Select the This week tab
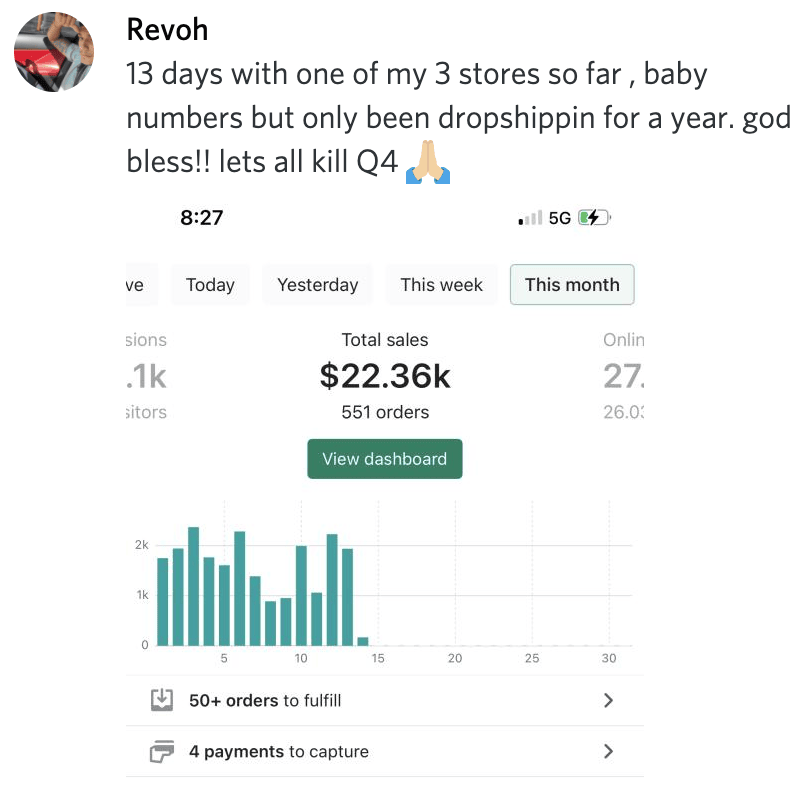The height and width of the screenshot is (791, 807). [441, 285]
